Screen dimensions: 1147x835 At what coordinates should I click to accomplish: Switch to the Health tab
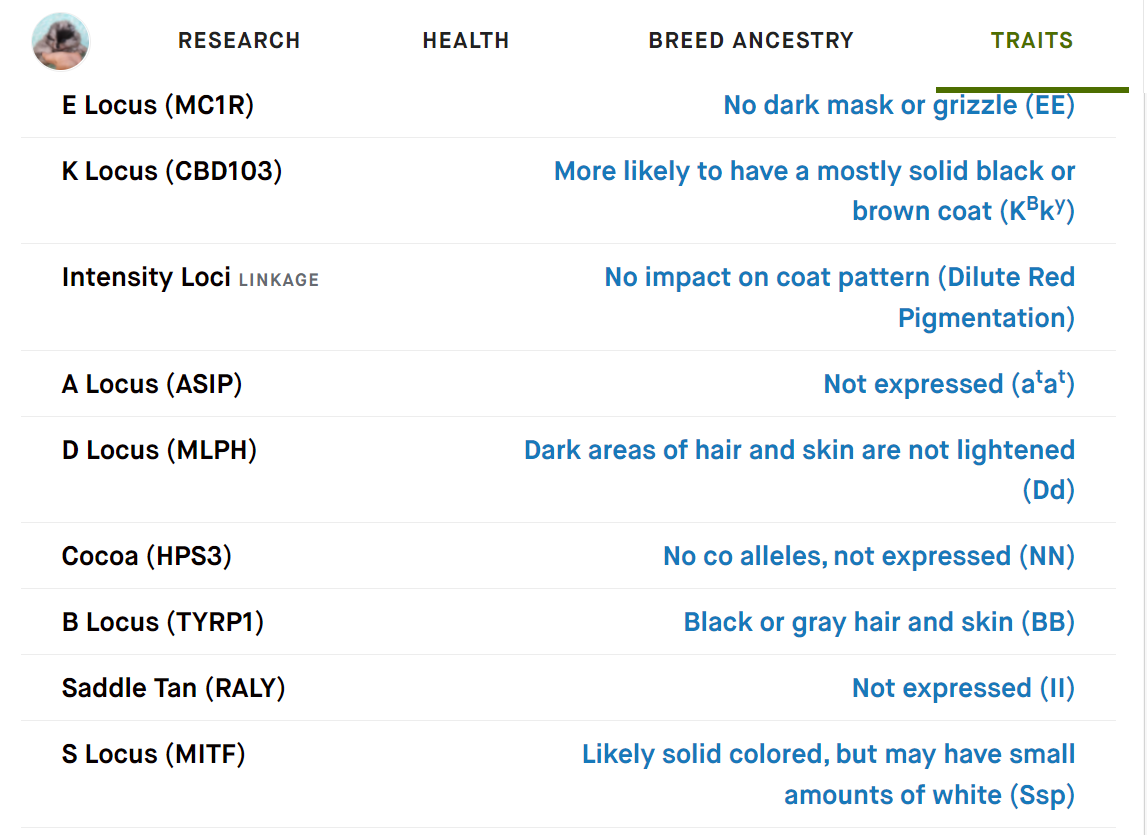pos(466,40)
